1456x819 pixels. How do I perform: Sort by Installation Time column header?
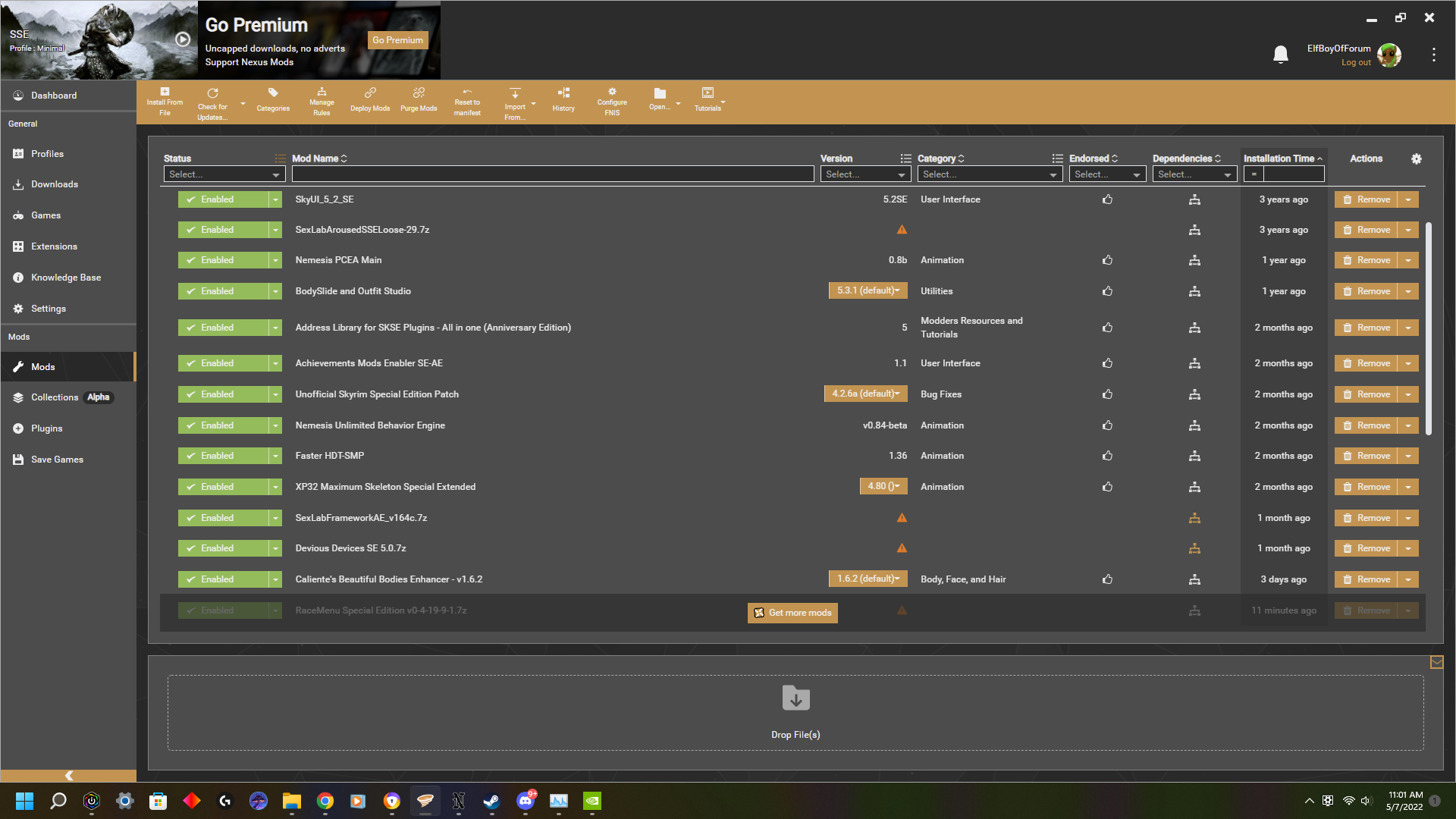click(x=1283, y=158)
